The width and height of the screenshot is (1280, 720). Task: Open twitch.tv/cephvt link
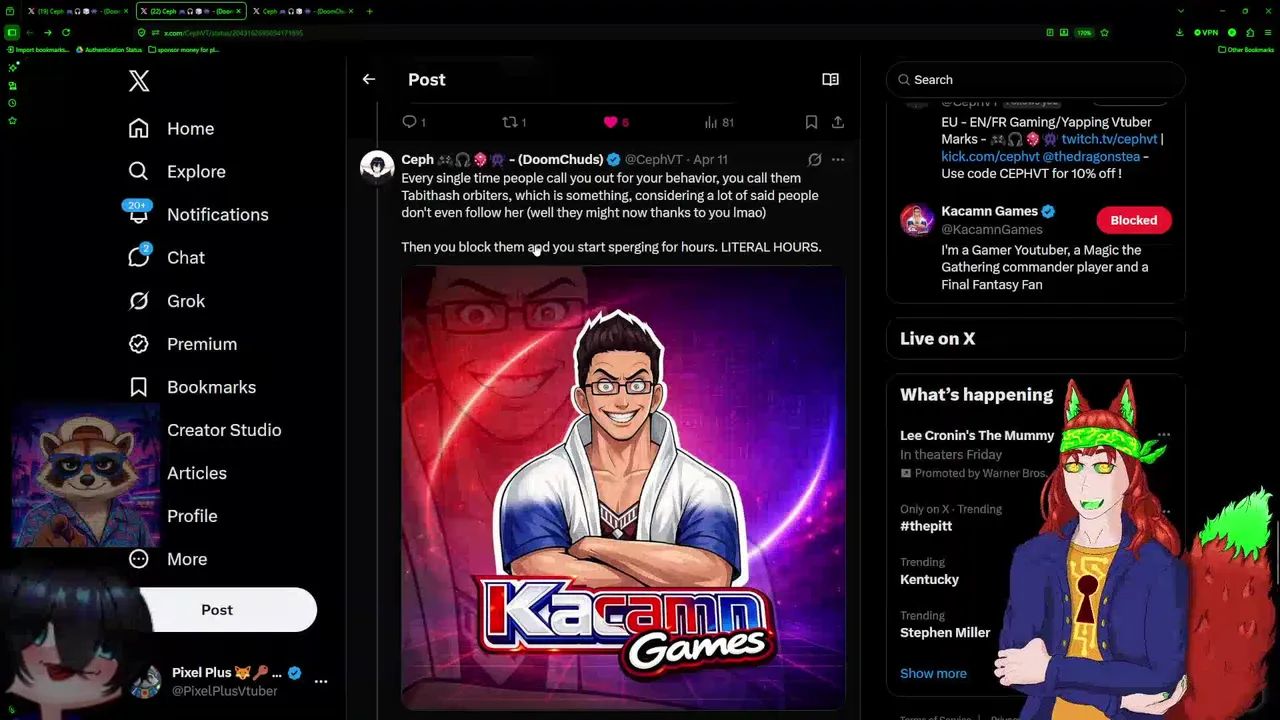coord(1109,139)
